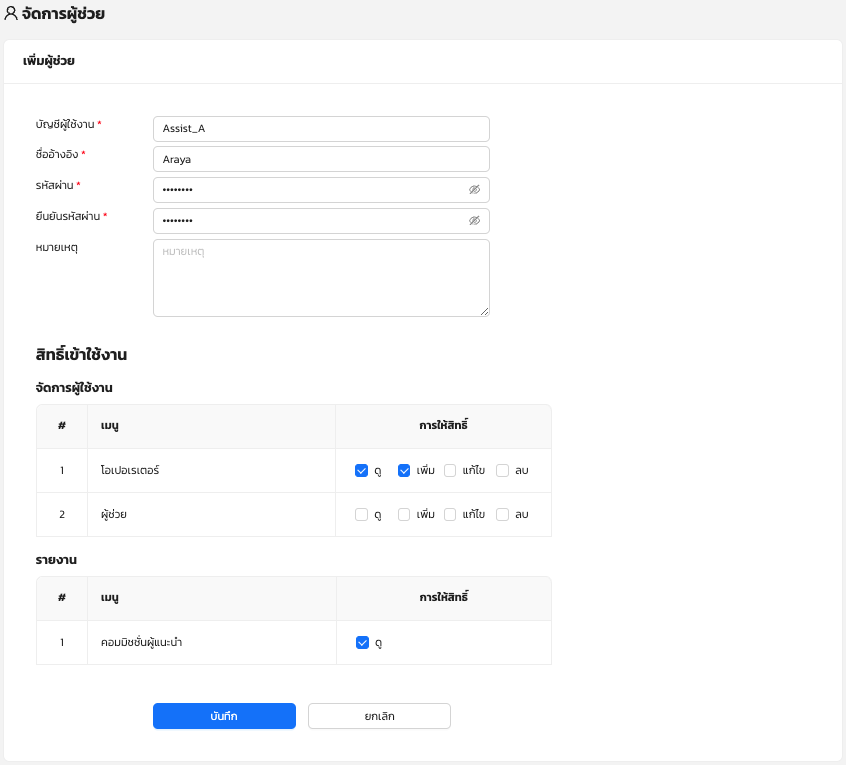Uncheck ดู permission for โอเปอเรเตอร์
846x765 pixels.
tap(362, 471)
